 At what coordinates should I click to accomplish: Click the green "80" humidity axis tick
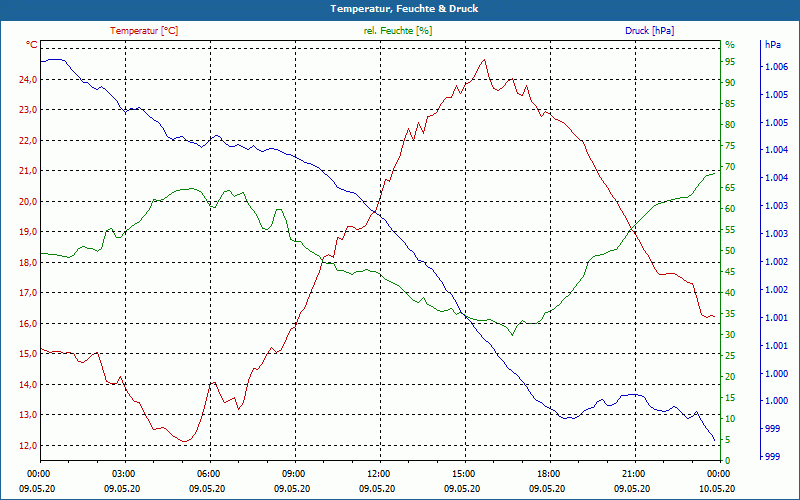[x=730, y=124]
